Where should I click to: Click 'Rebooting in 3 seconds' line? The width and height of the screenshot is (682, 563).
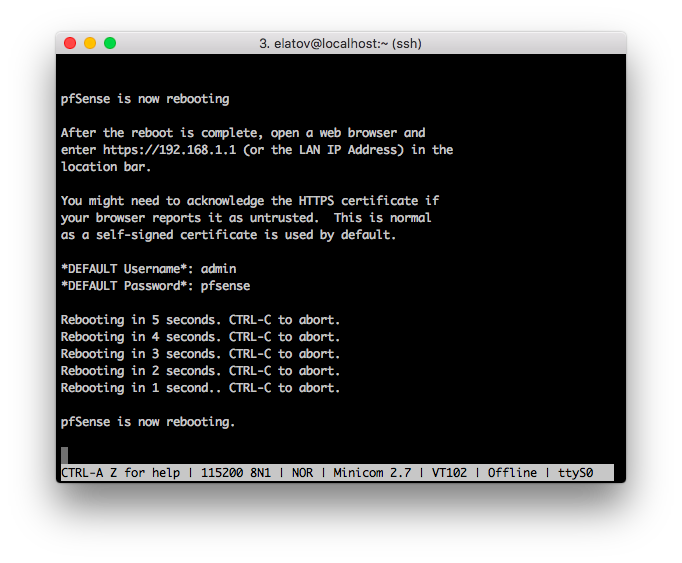(x=200, y=354)
